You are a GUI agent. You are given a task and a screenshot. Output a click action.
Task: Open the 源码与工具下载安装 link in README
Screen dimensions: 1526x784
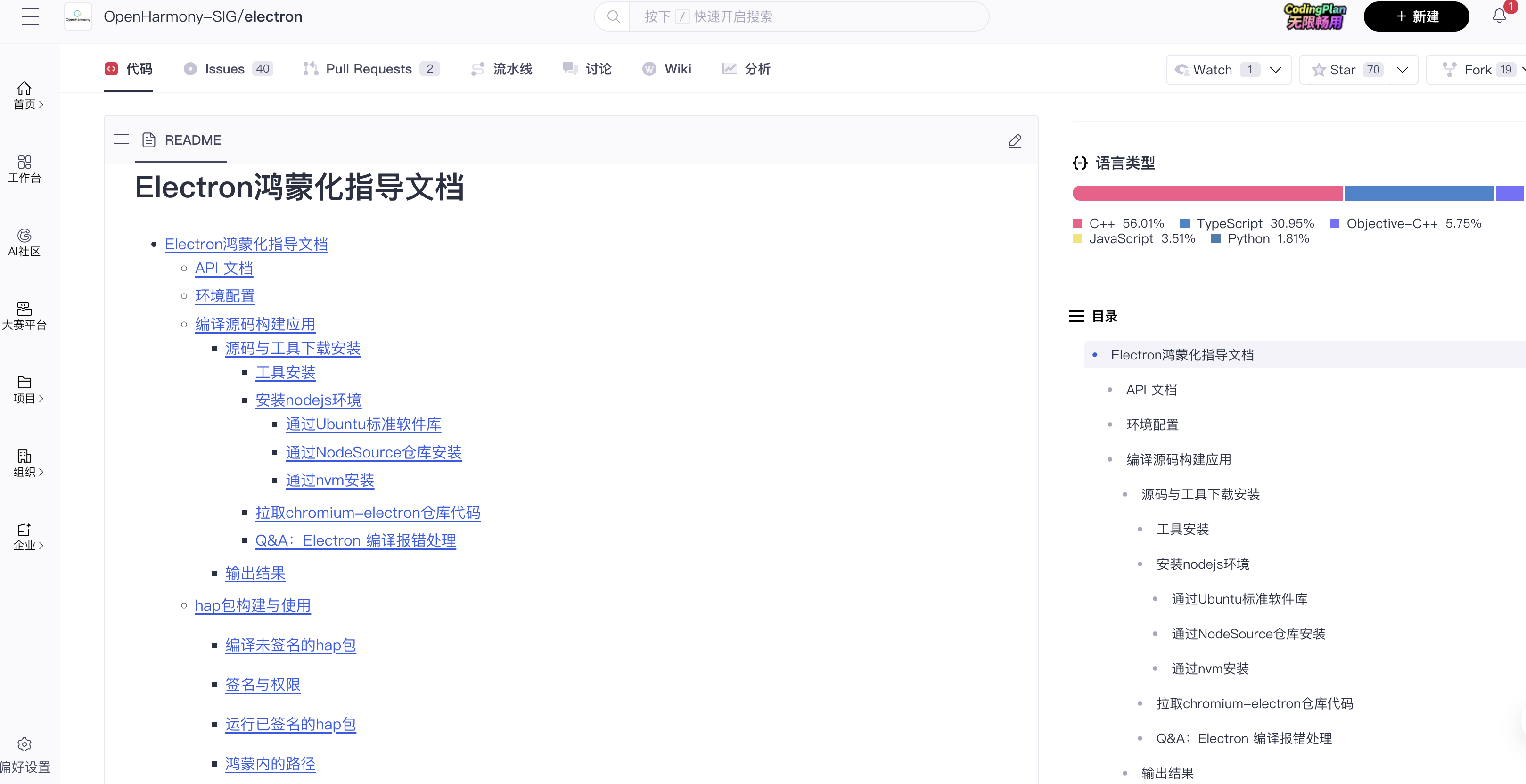[x=293, y=348]
